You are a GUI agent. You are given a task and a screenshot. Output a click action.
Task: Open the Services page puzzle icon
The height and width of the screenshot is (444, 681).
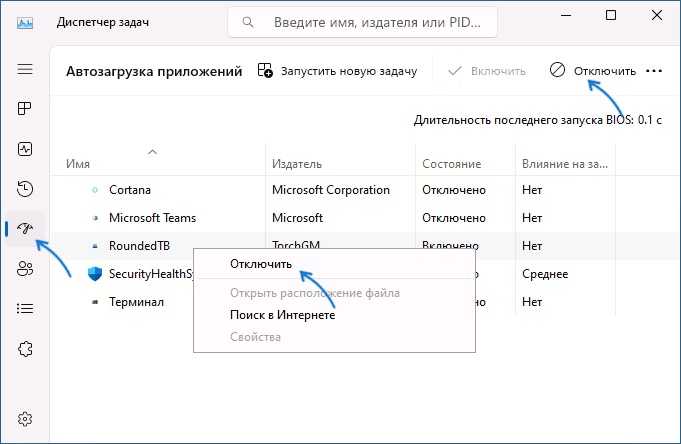pos(25,348)
